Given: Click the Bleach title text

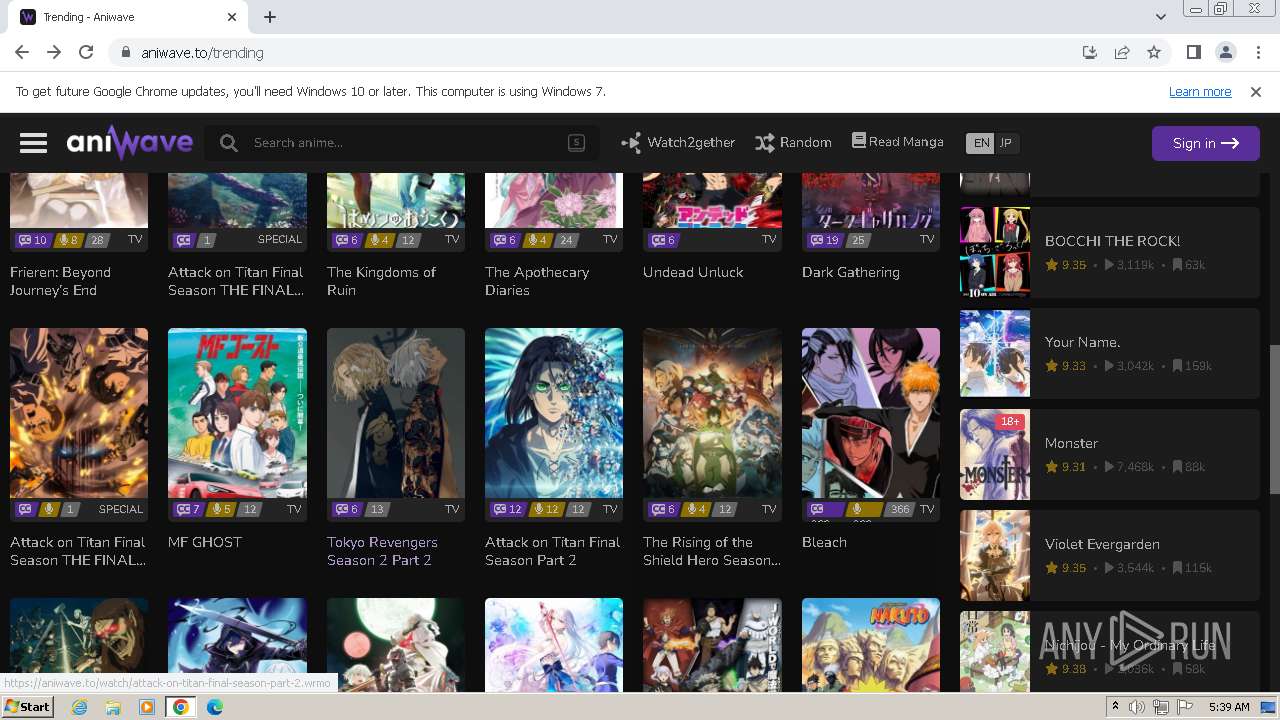Looking at the screenshot, I should [x=824, y=542].
